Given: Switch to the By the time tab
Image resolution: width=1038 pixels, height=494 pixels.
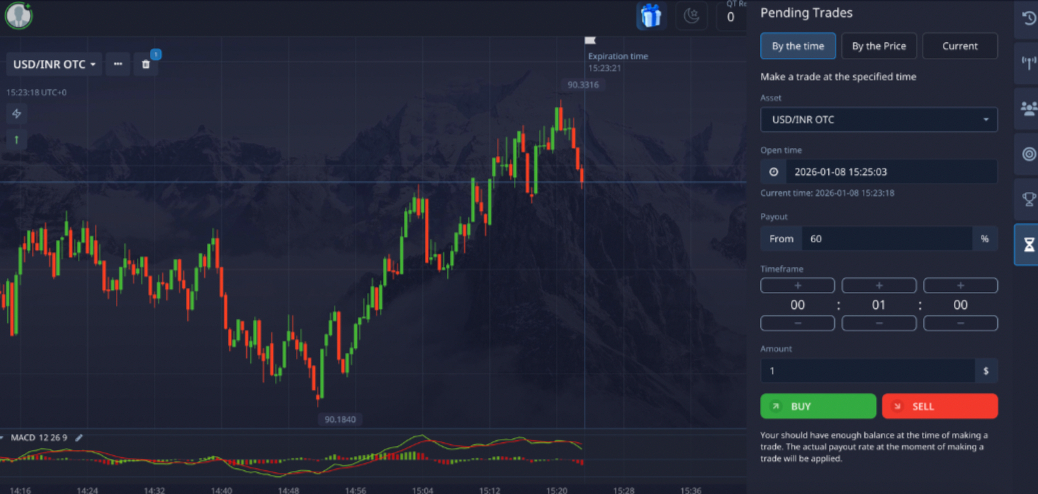Looking at the screenshot, I should (x=798, y=46).
